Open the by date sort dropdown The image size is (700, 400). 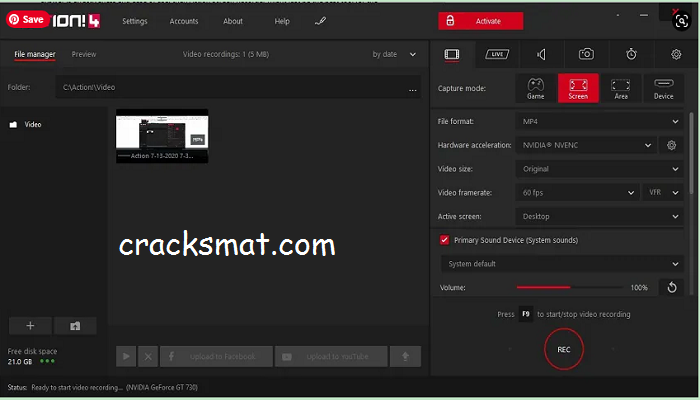click(394, 54)
